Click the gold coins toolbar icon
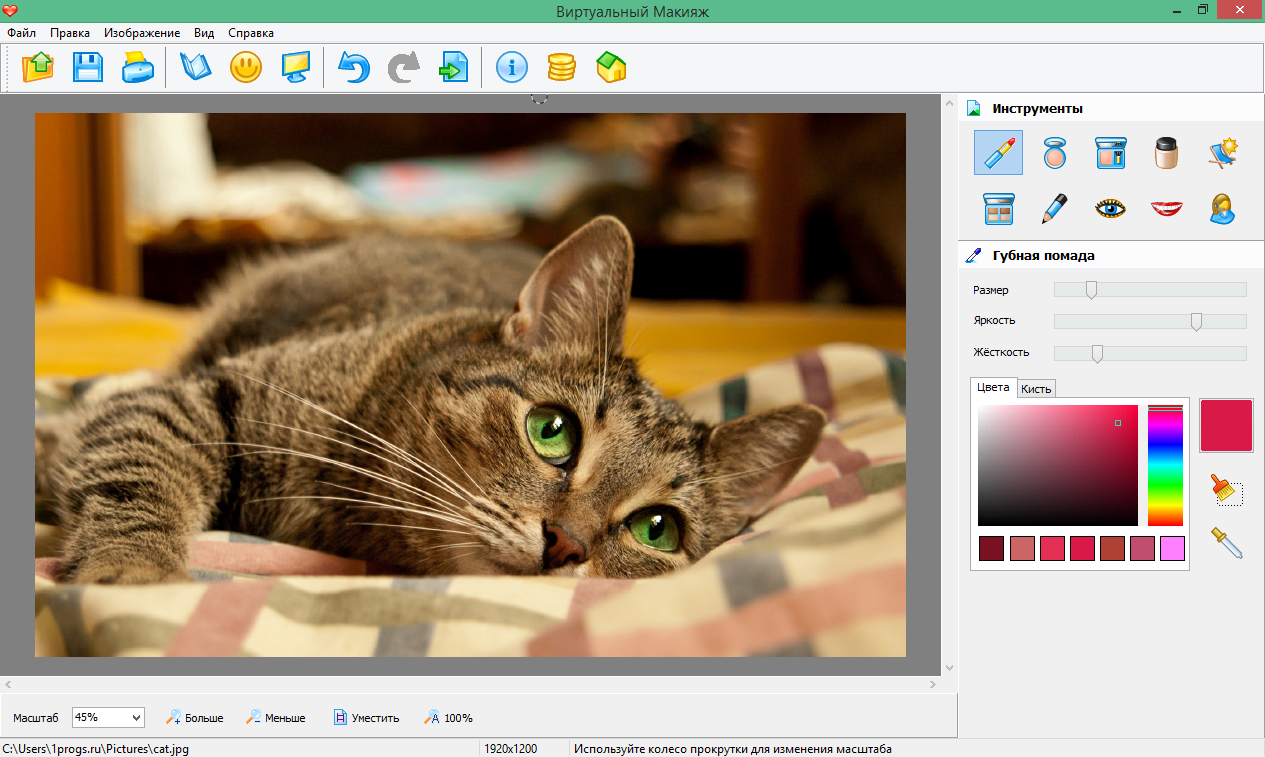 click(562, 67)
